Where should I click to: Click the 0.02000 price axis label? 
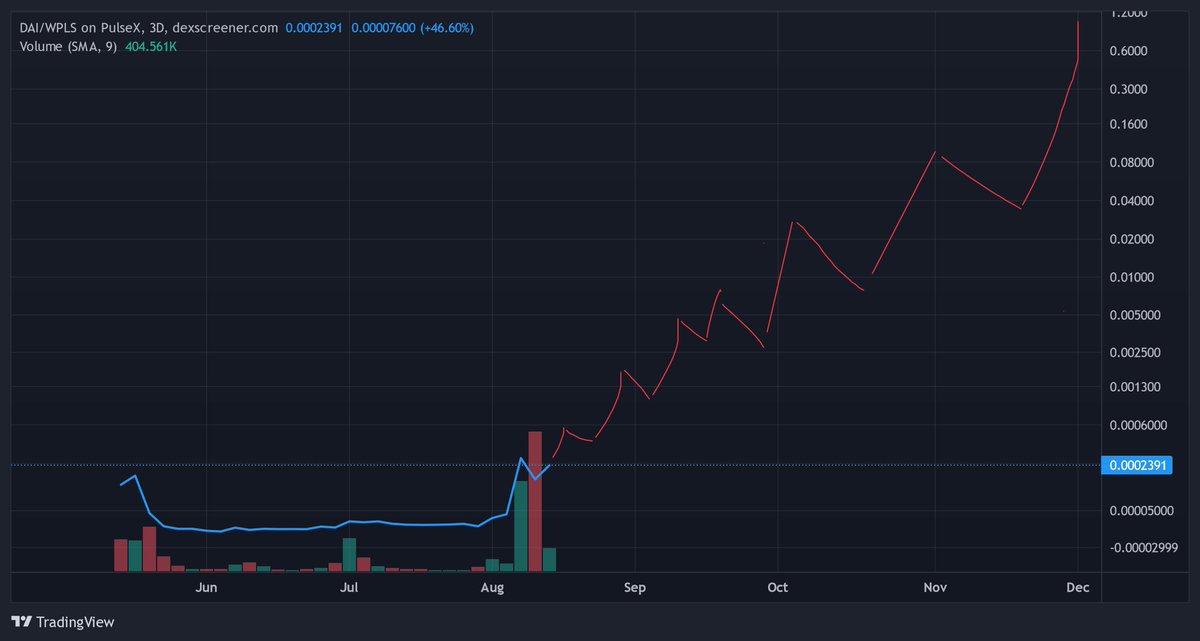1130,239
